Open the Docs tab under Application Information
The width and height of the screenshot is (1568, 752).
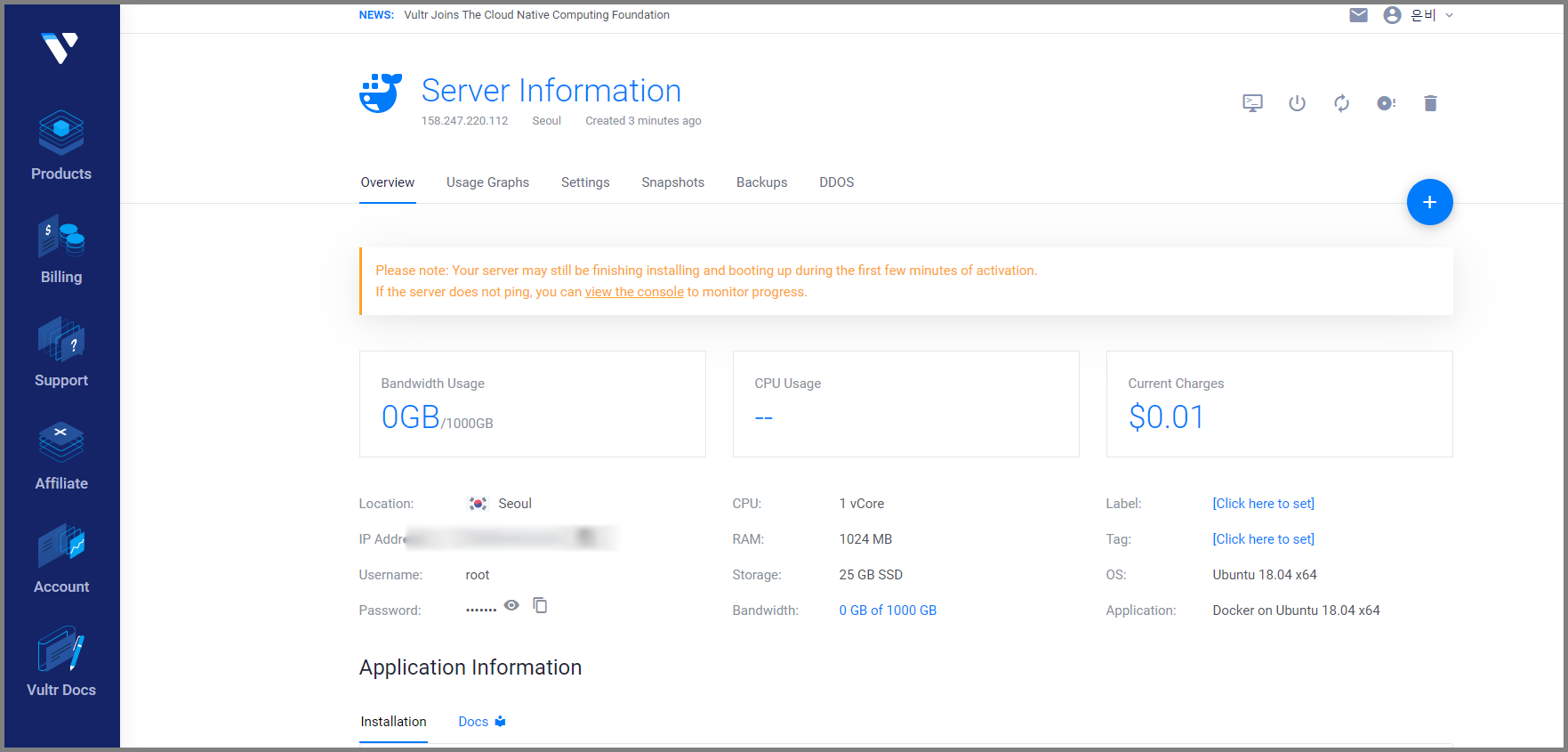tap(481, 722)
